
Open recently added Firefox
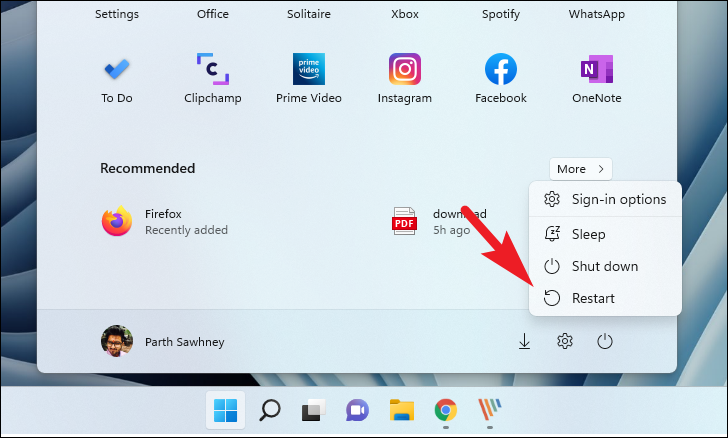[165, 222]
